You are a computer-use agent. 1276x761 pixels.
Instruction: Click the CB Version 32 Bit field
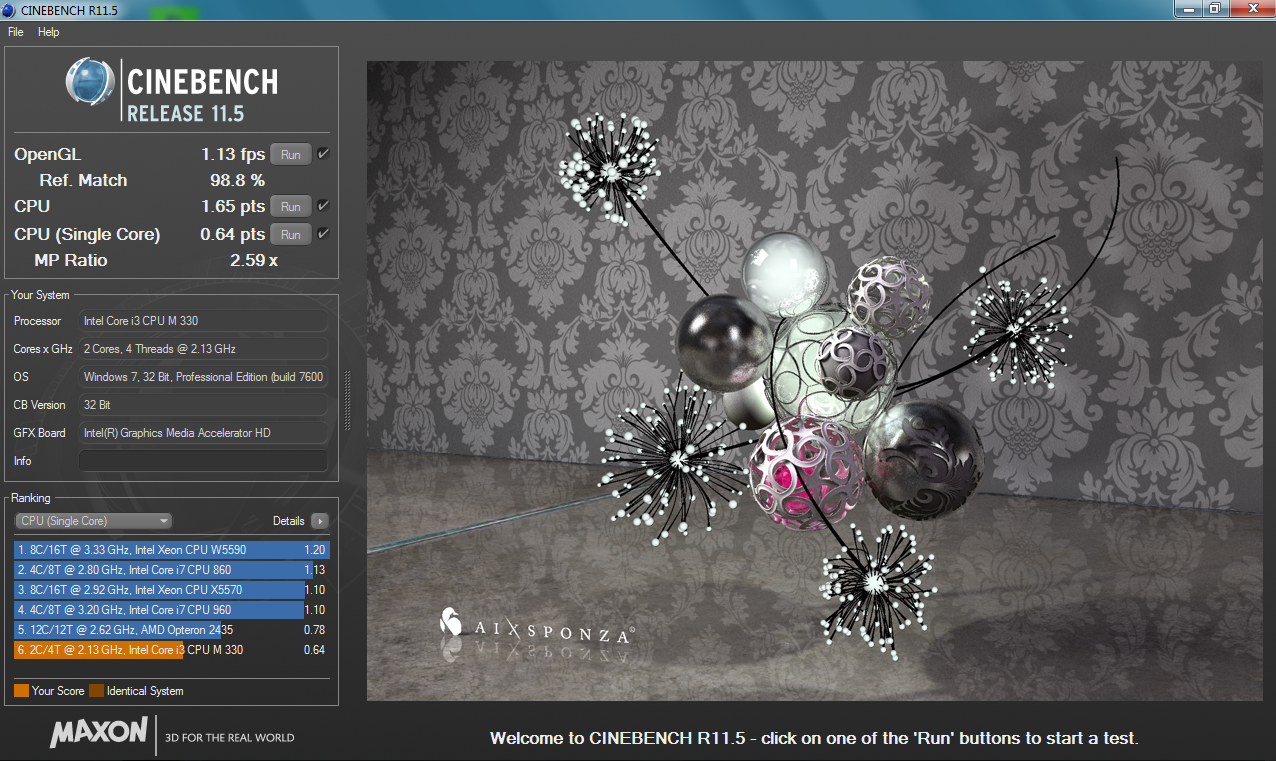pos(203,405)
